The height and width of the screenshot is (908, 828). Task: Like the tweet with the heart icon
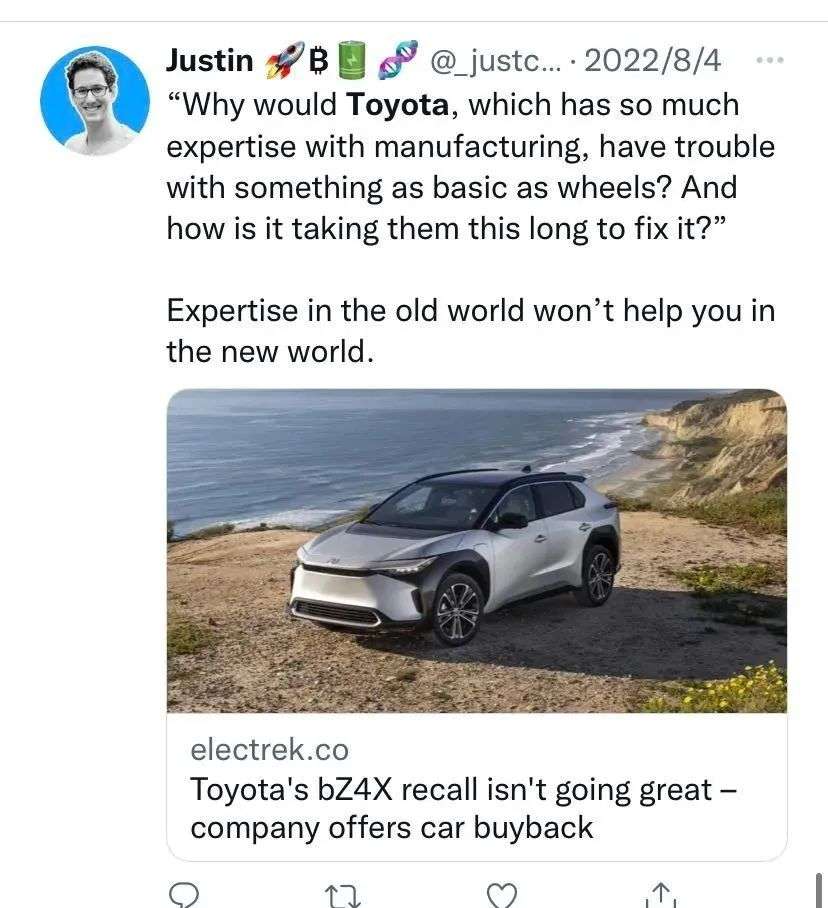501,895
